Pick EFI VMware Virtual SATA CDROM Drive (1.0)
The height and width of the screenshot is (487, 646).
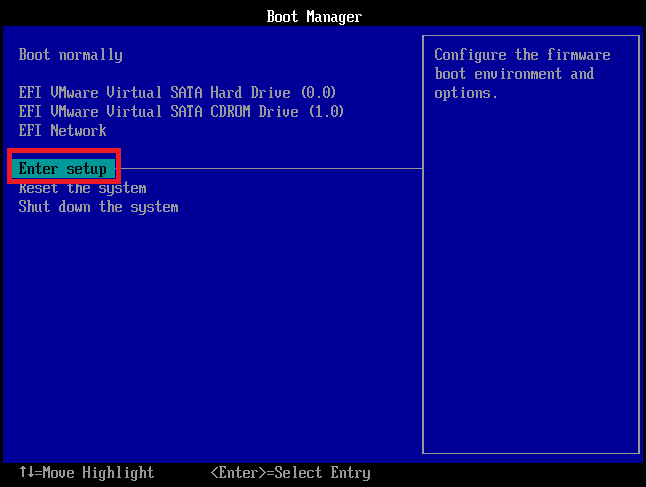(x=181, y=111)
